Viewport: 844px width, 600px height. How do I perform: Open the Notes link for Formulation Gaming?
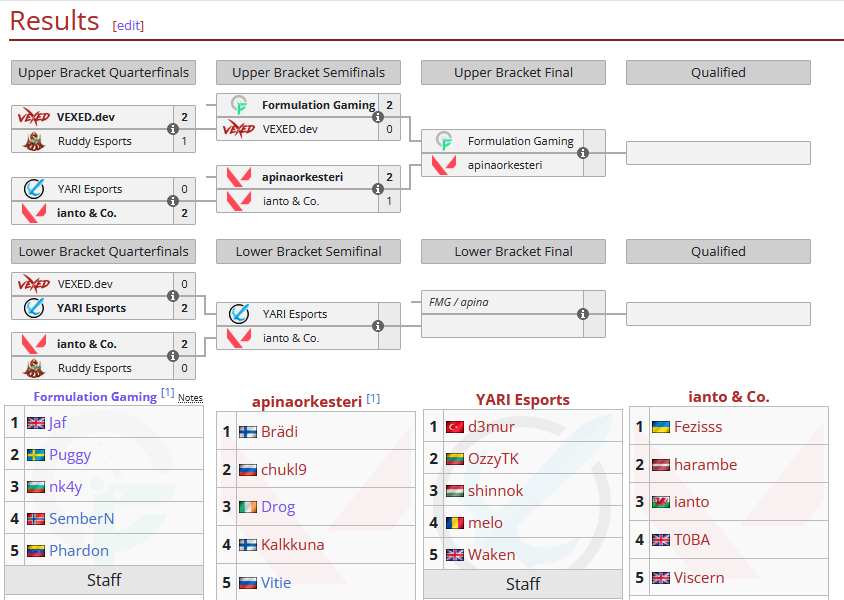(x=190, y=398)
